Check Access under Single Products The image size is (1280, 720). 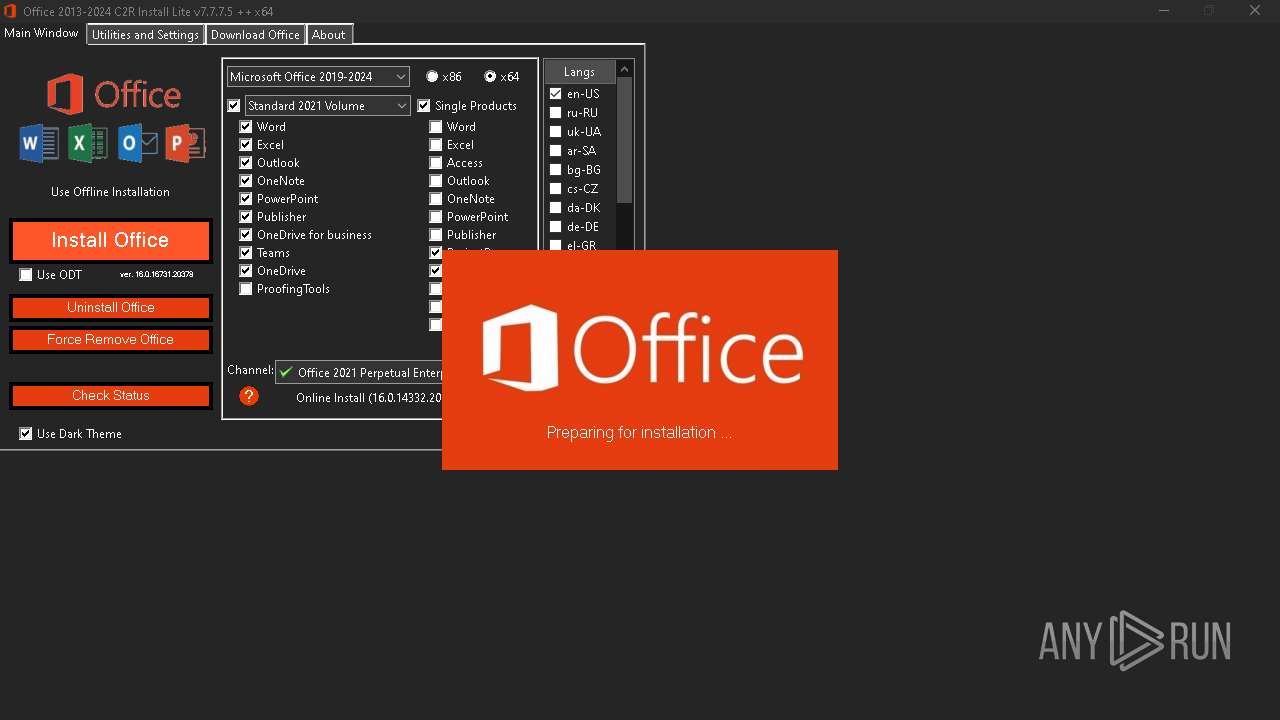436,163
